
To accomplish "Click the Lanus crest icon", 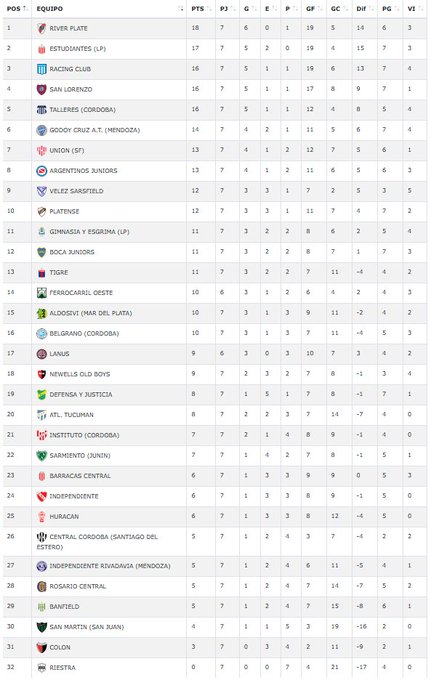I will [42, 354].
